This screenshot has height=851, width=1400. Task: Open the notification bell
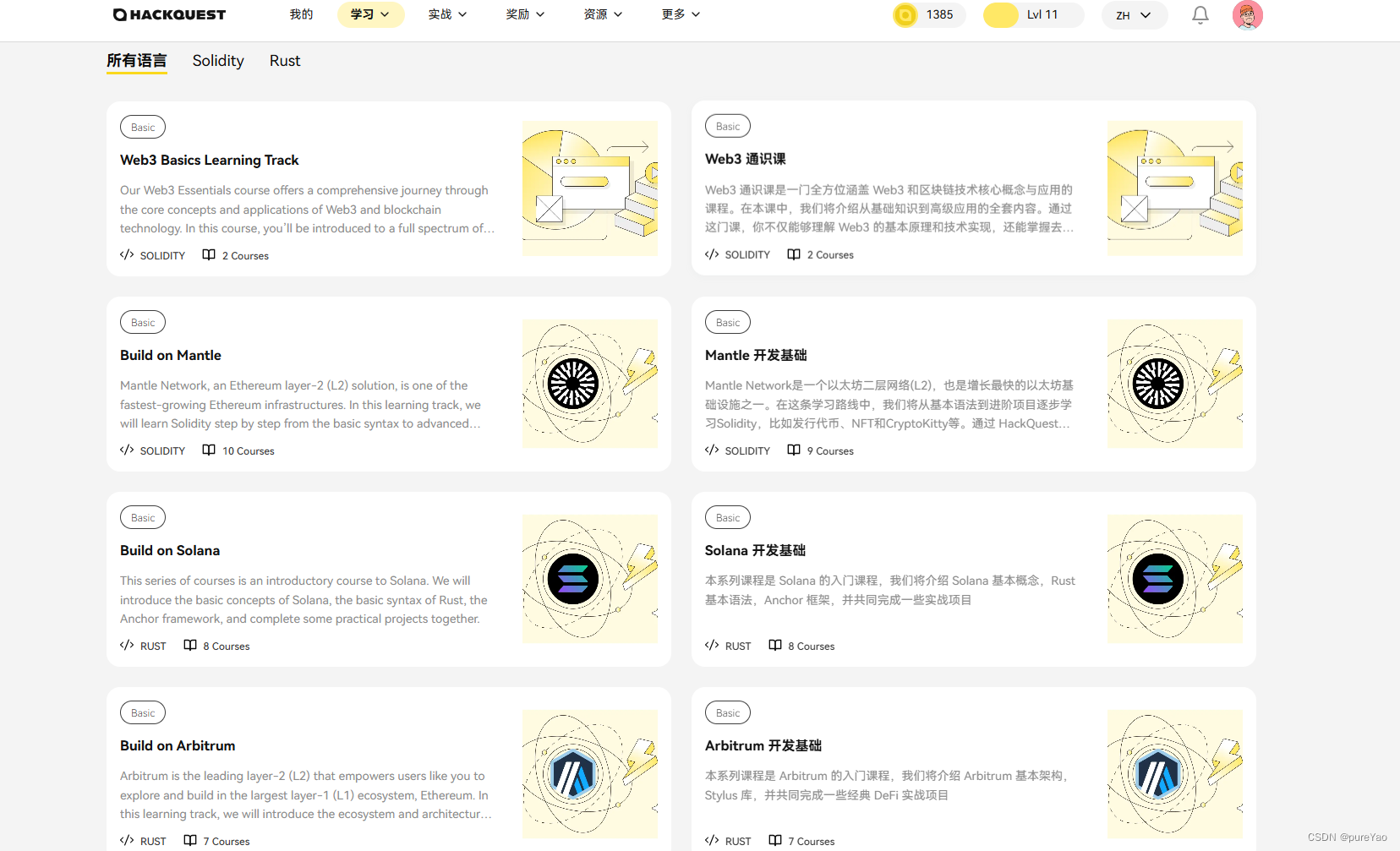1200,15
